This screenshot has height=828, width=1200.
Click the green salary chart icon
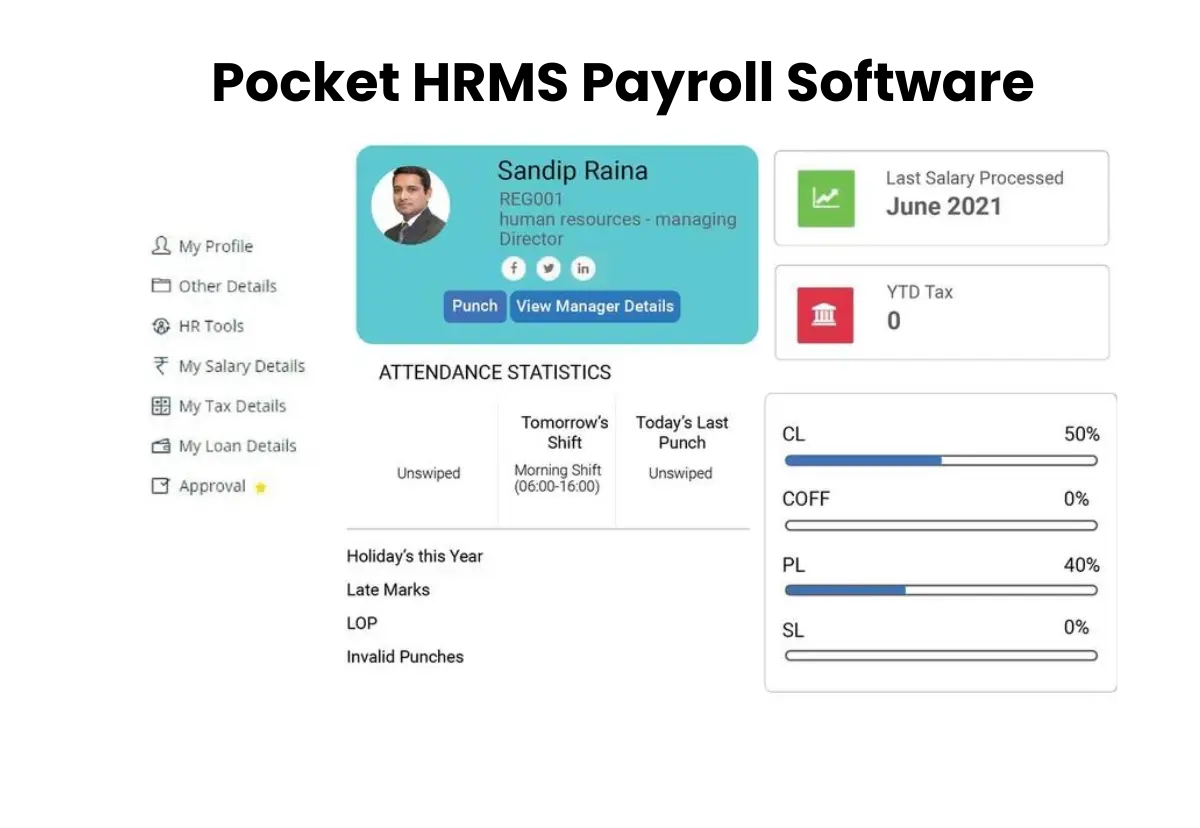pos(826,198)
